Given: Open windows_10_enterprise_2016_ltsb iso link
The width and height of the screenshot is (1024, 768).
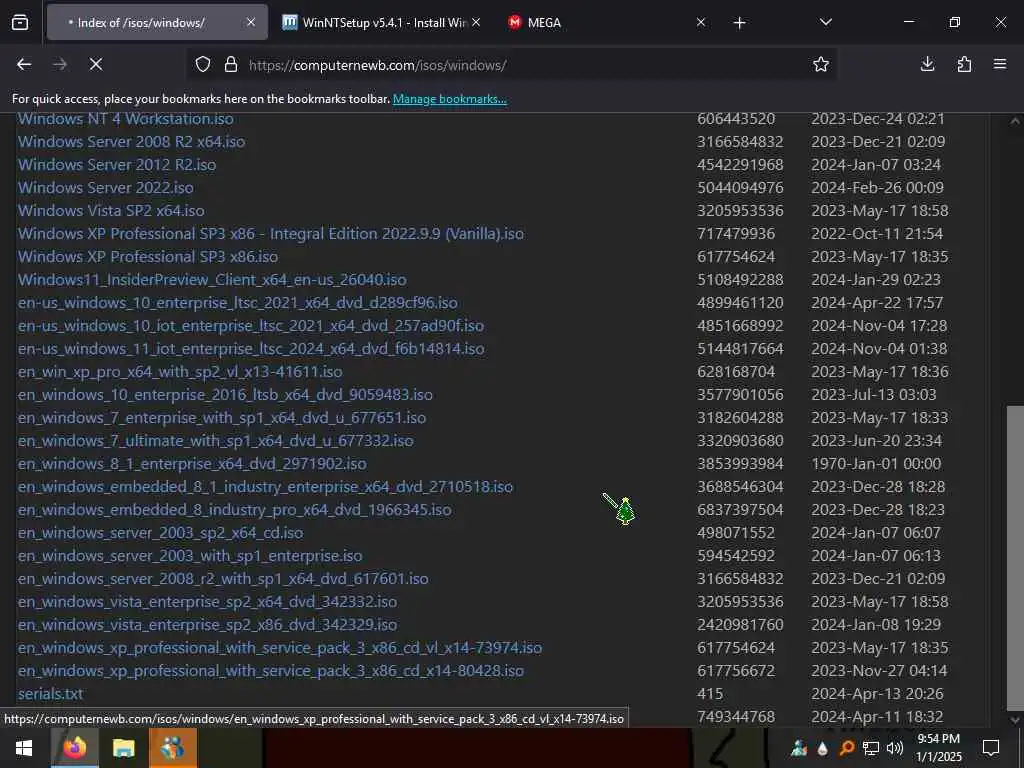Looking at the screenshot, I should pos(225,394).
